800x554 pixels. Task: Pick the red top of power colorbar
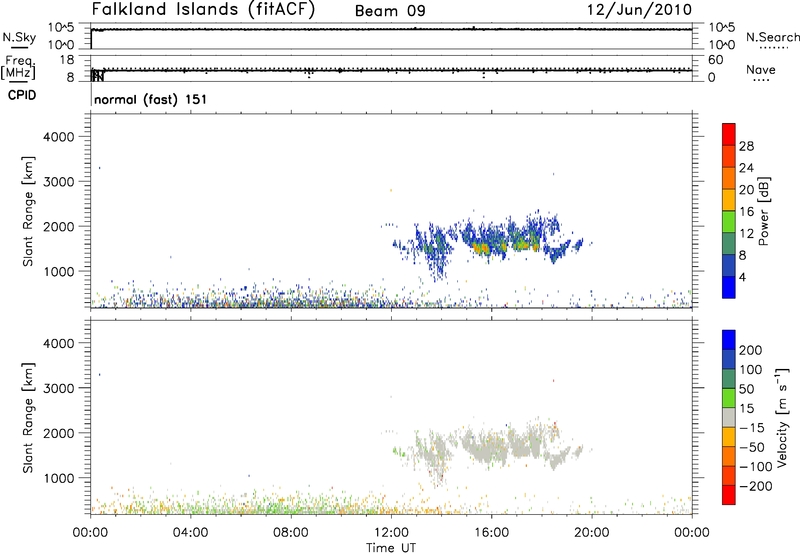[729, 133]
